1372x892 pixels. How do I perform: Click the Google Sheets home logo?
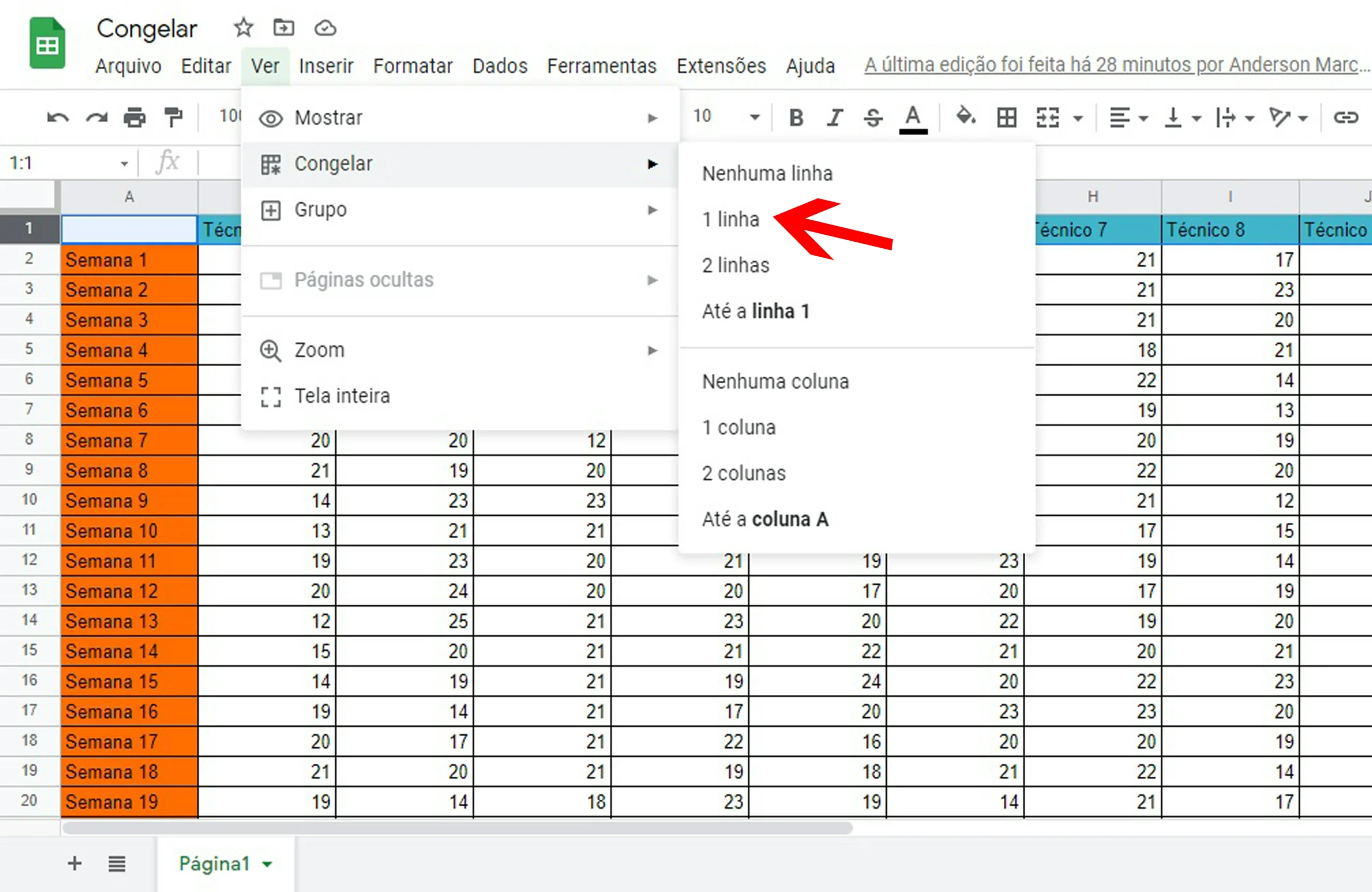(x=47, y=44)
